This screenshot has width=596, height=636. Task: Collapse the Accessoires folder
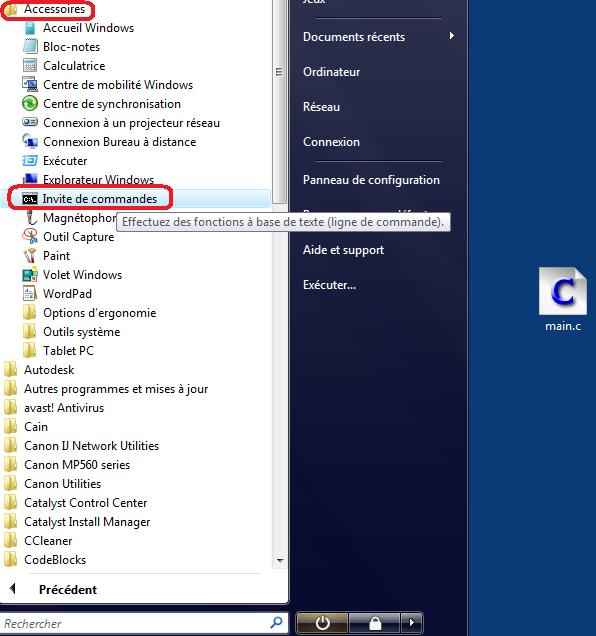(x=54, y=9)
